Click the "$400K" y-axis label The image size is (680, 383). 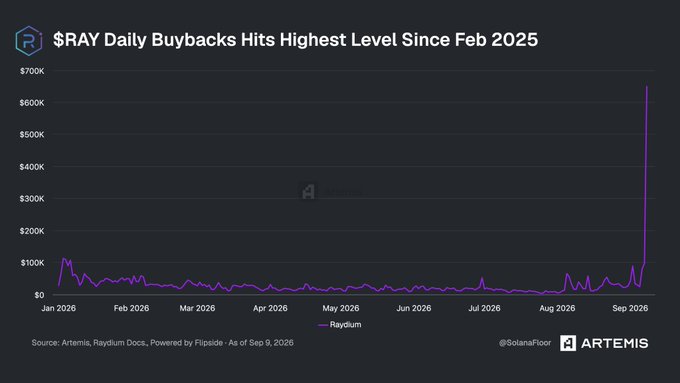pyautogui.click(x=32, y=167)
